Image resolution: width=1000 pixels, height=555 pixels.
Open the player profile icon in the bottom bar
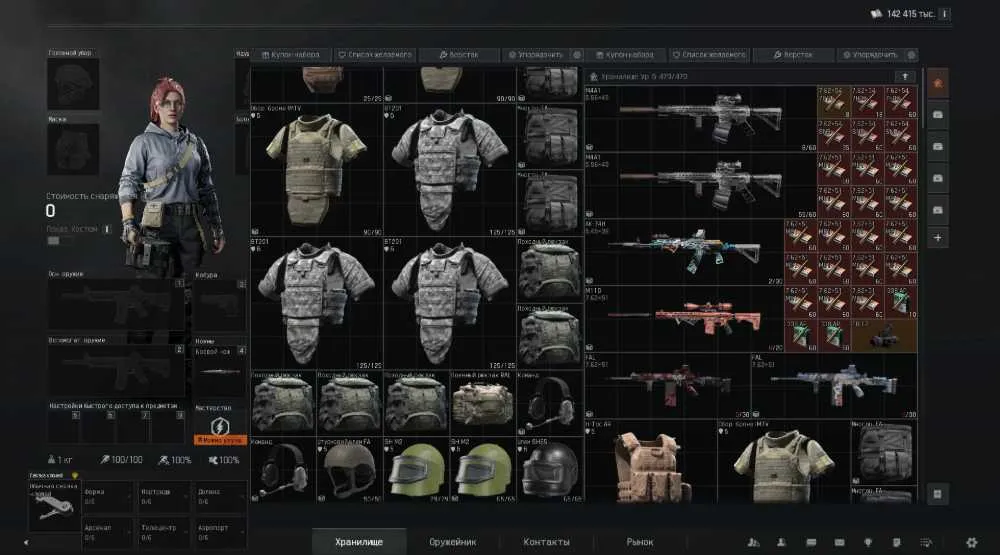click(x=781, y=542)
